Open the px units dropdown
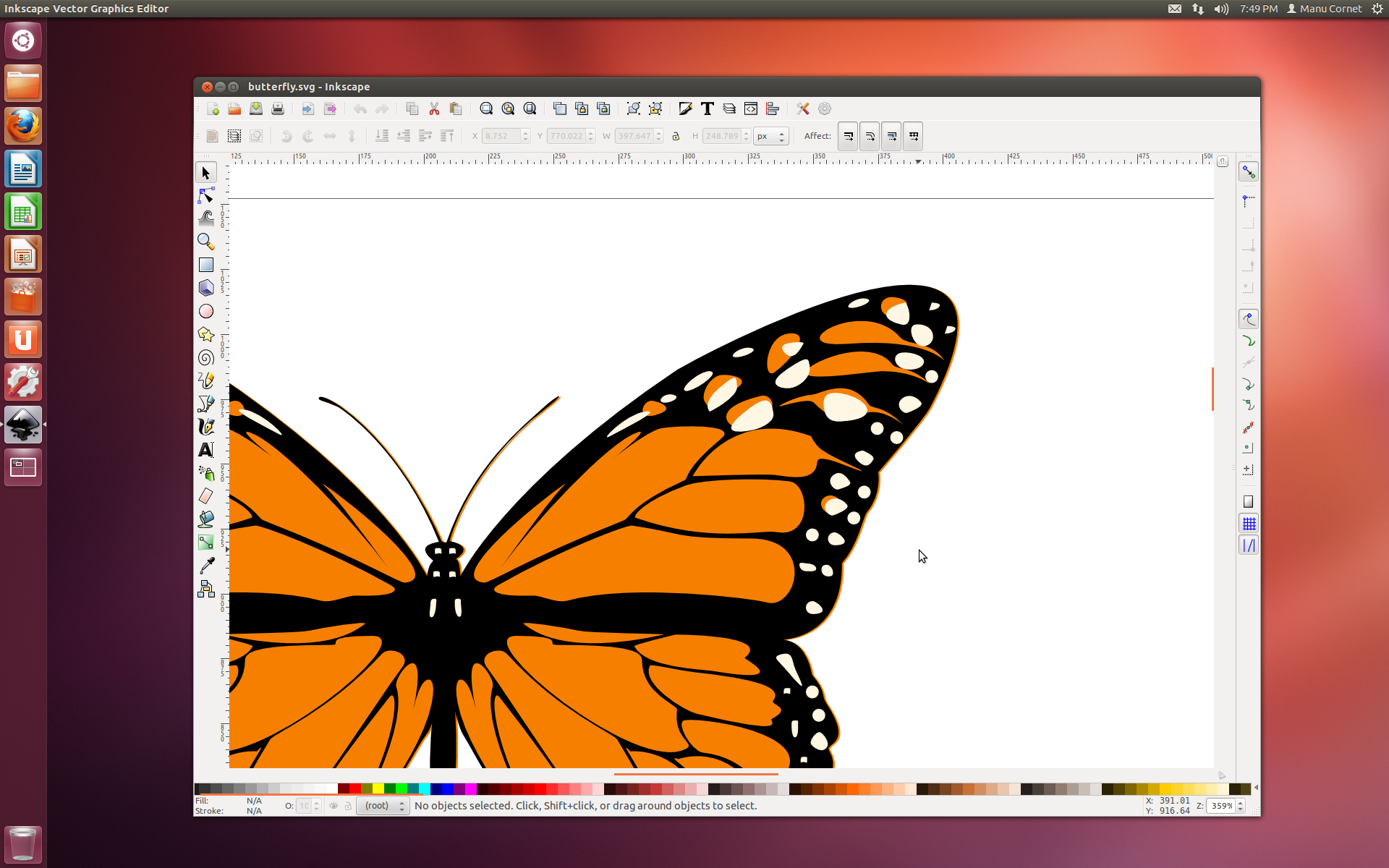Image resolution: width=1389 pixels, height=868 pixels. [770, 136]
